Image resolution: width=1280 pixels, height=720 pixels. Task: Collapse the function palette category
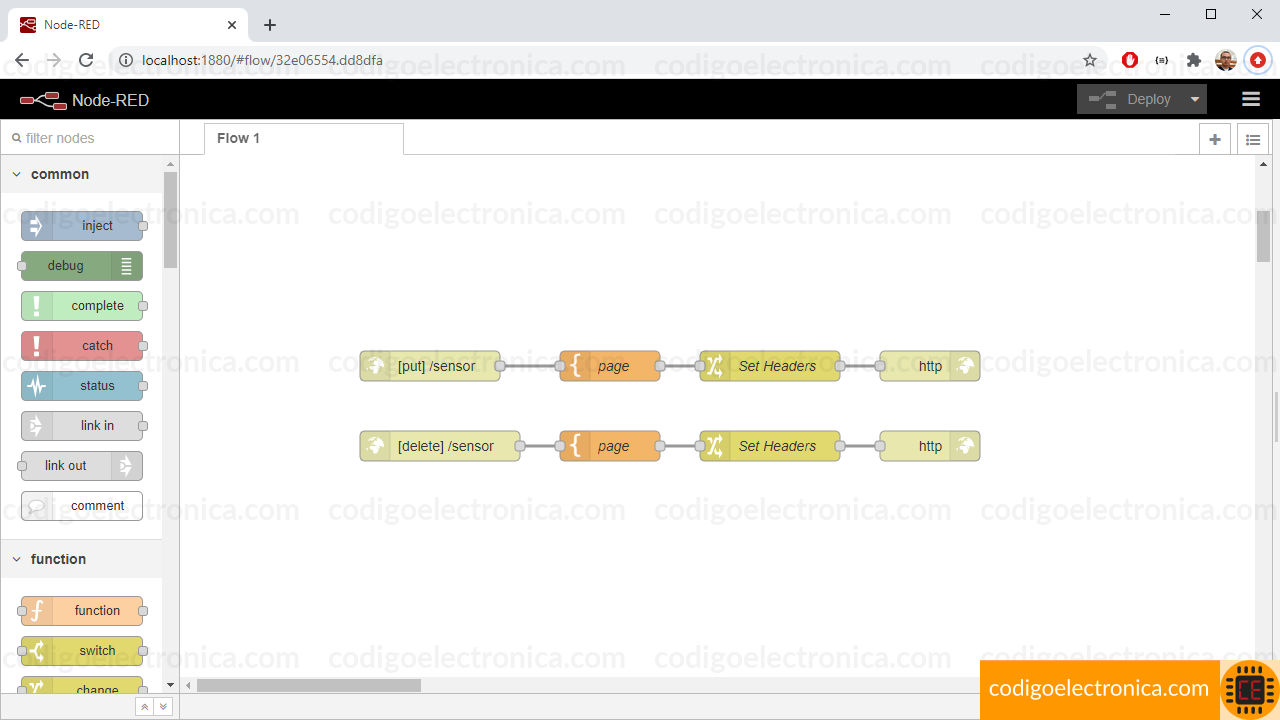pyautogui.click(x=81, y=559)
